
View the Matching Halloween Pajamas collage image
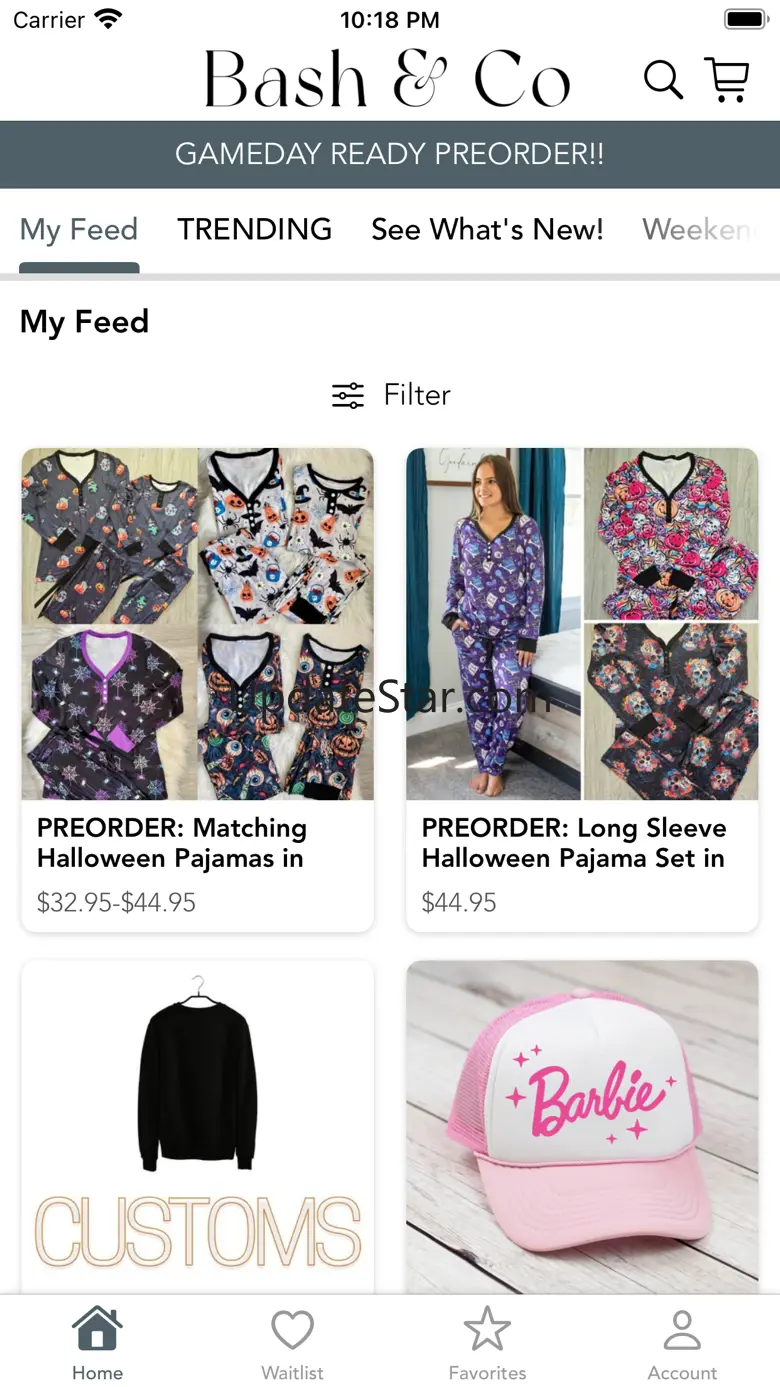pos(198,624)
